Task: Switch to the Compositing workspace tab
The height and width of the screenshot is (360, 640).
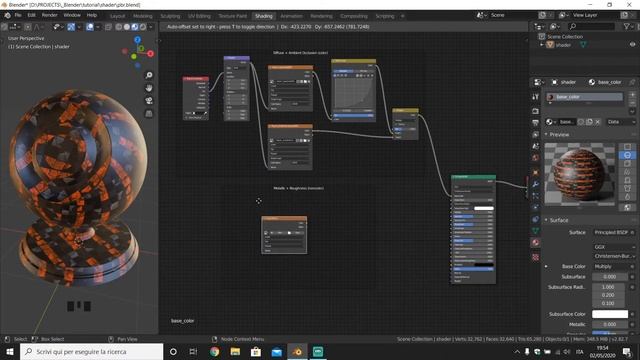Action: 354,16
